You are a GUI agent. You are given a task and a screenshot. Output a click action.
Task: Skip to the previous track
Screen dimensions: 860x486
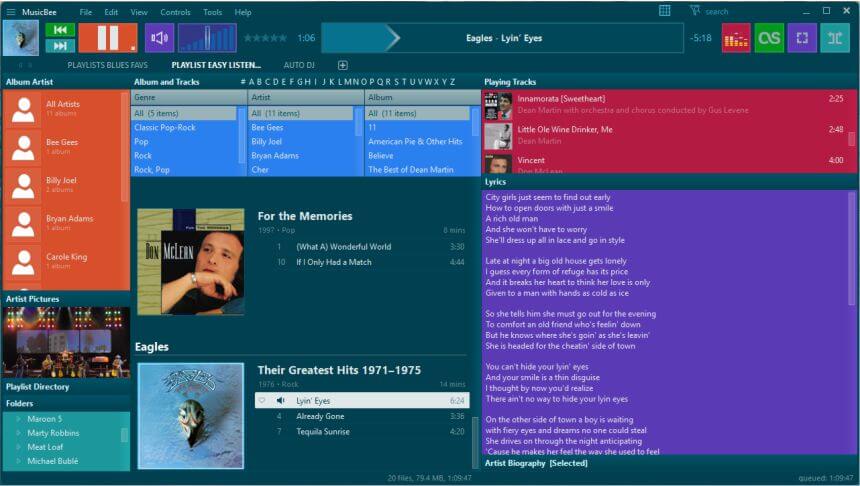click(x=60, y=30)
